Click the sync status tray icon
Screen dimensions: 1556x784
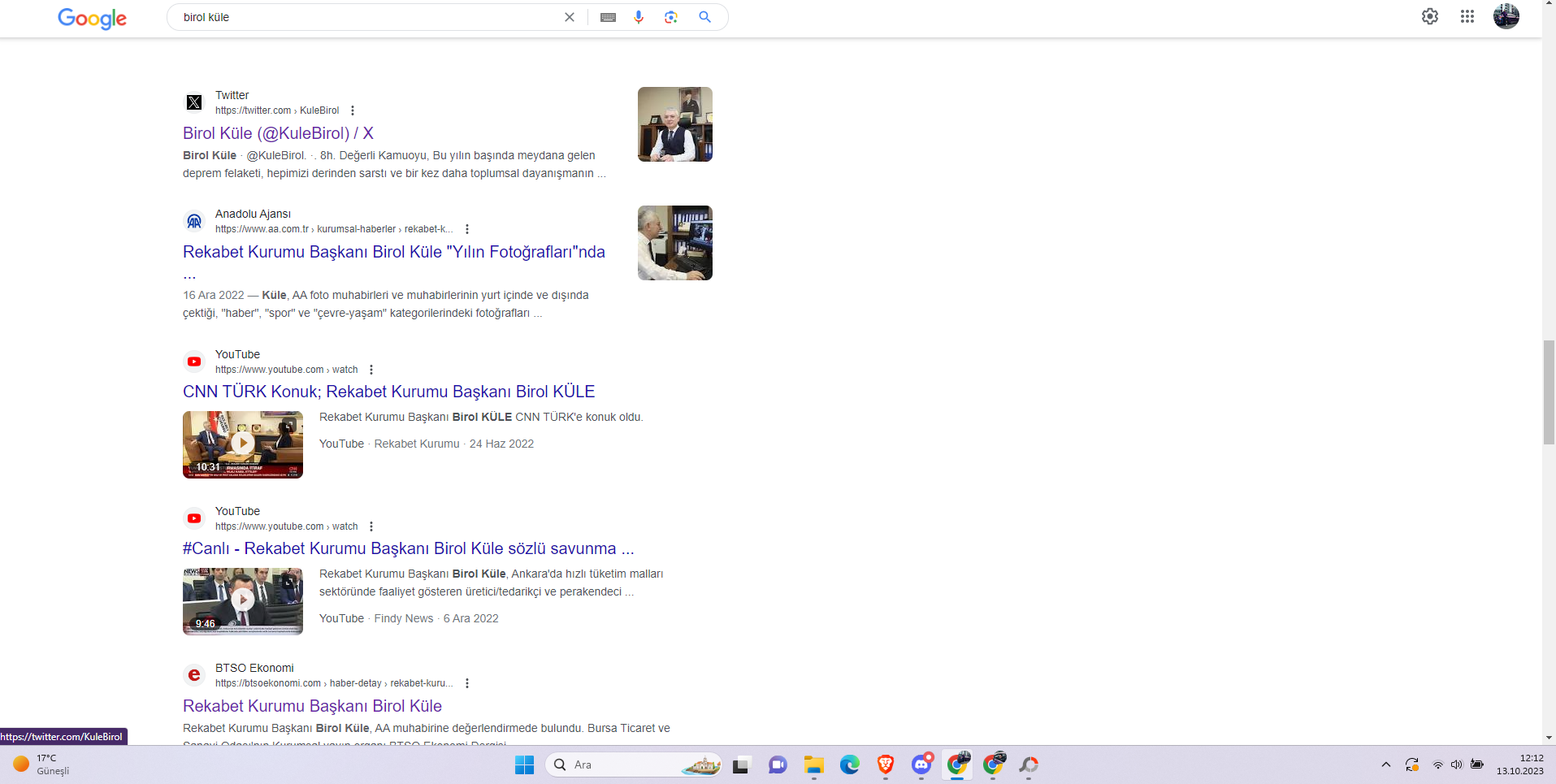click(1412, 765)
